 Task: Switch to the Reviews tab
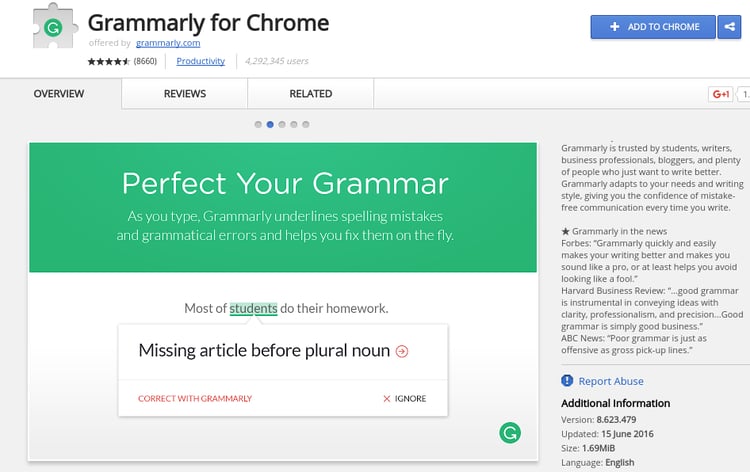(x=185, y=94)
